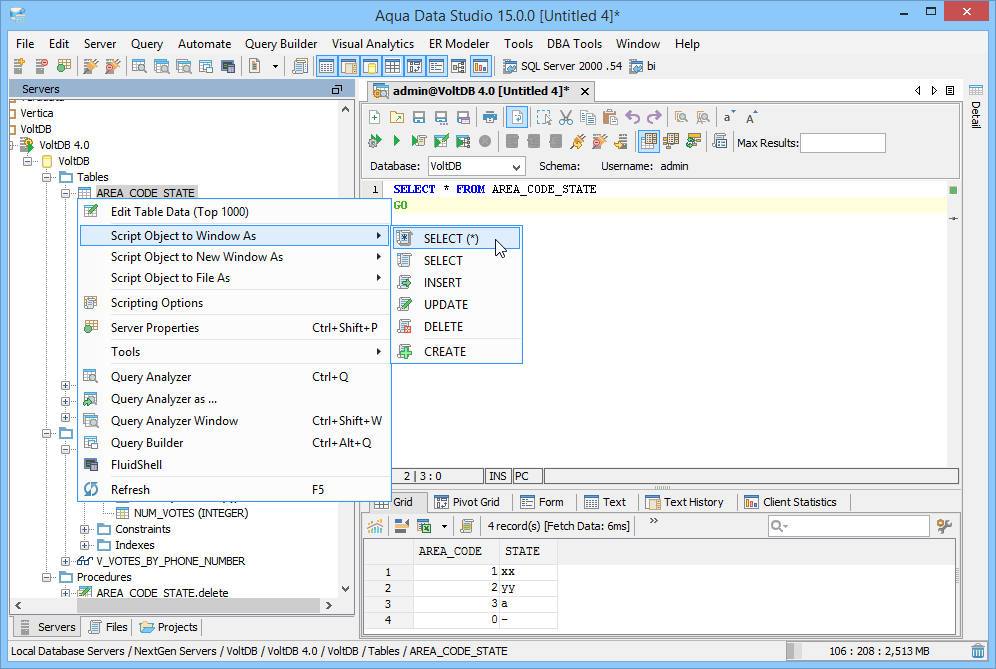Expand the V_VOTES_BY_PHONE_NUMBER view node
This screenshot has height=669, width=996.
pyautogui.click(x=65, y=561)
